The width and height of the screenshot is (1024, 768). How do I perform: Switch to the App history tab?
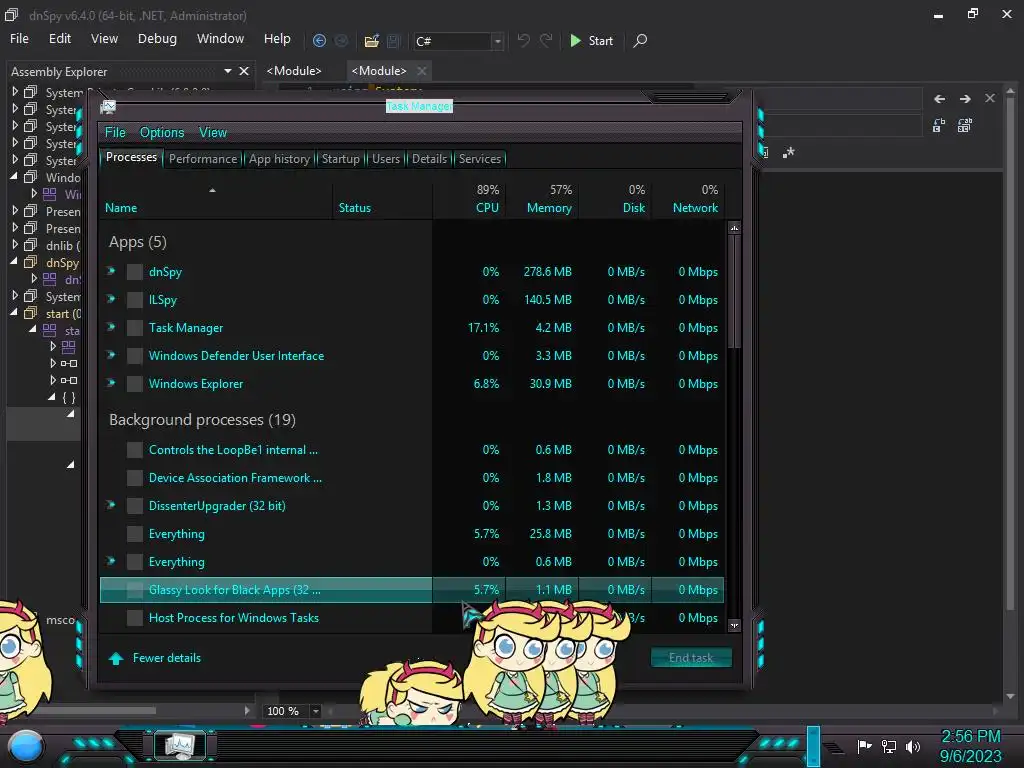click(x=279, y=159)
